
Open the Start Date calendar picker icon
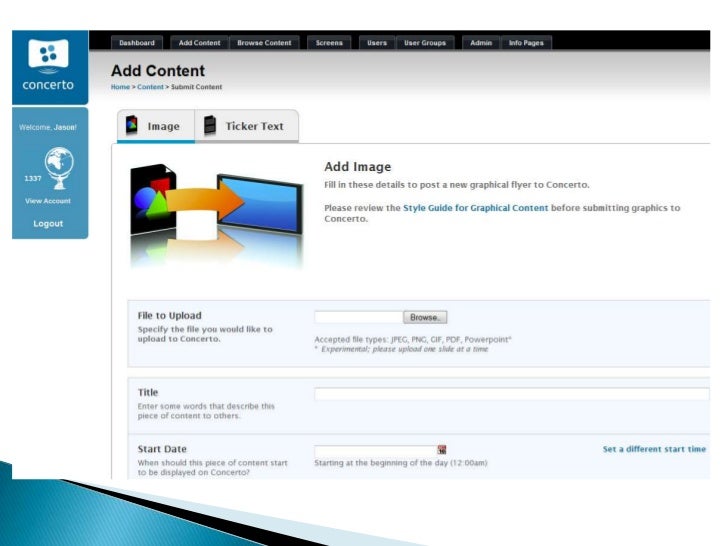[x=442, y=449]
